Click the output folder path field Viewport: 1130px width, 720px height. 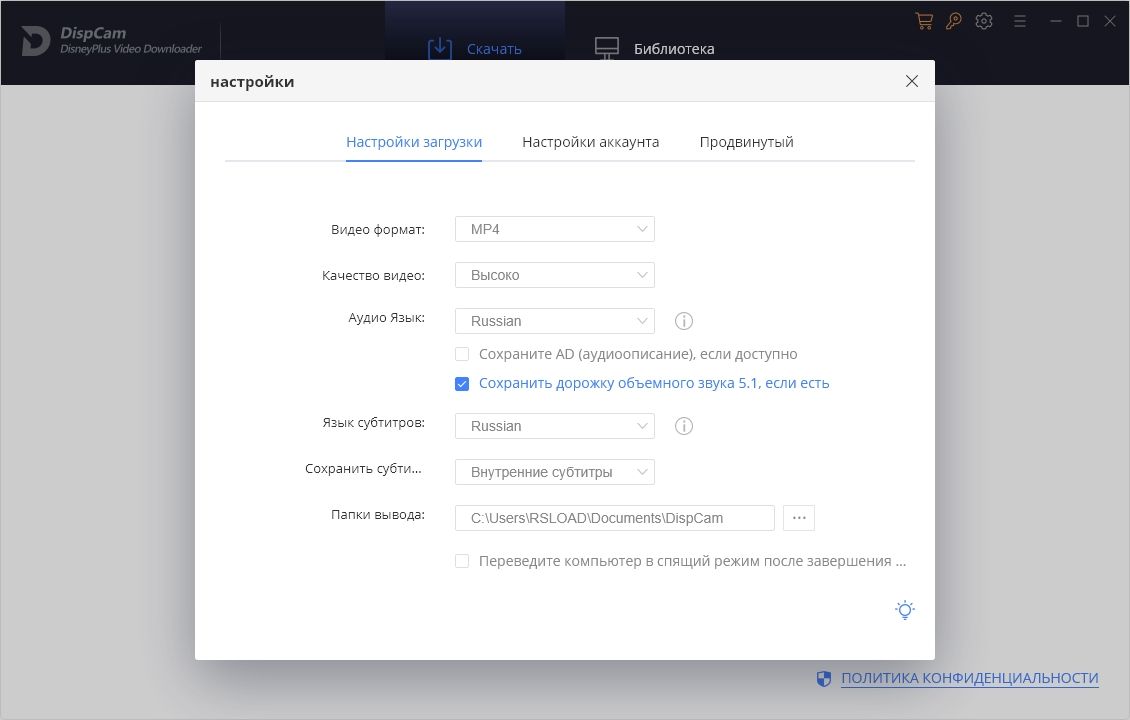tap(614, 517)
